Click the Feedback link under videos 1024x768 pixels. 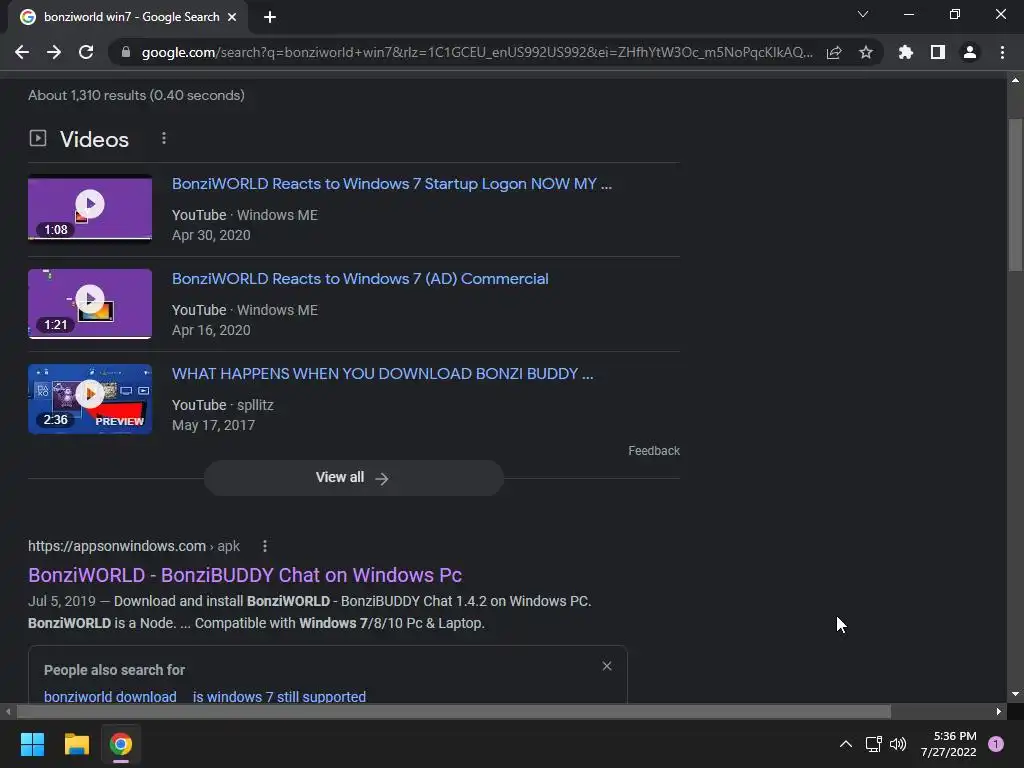pyautogui.click(x=654, y=451)
